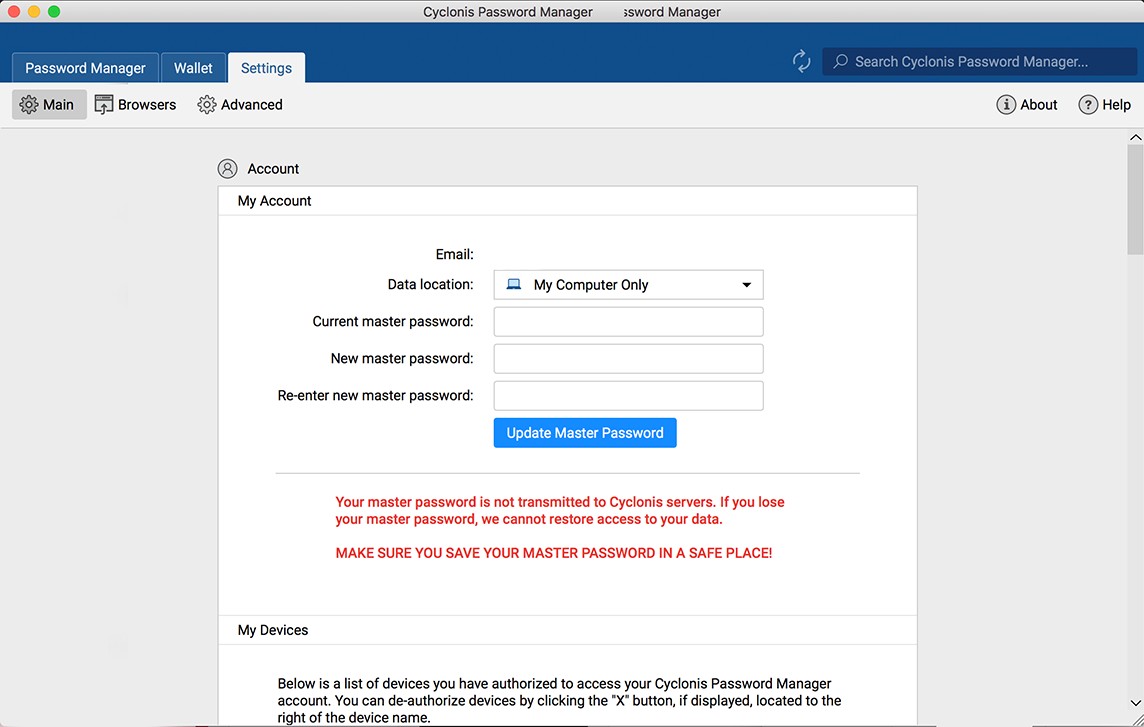Click the Data location dropdown arrow
This screenshot has width=1144, height=727.
(x=746, y=285)
